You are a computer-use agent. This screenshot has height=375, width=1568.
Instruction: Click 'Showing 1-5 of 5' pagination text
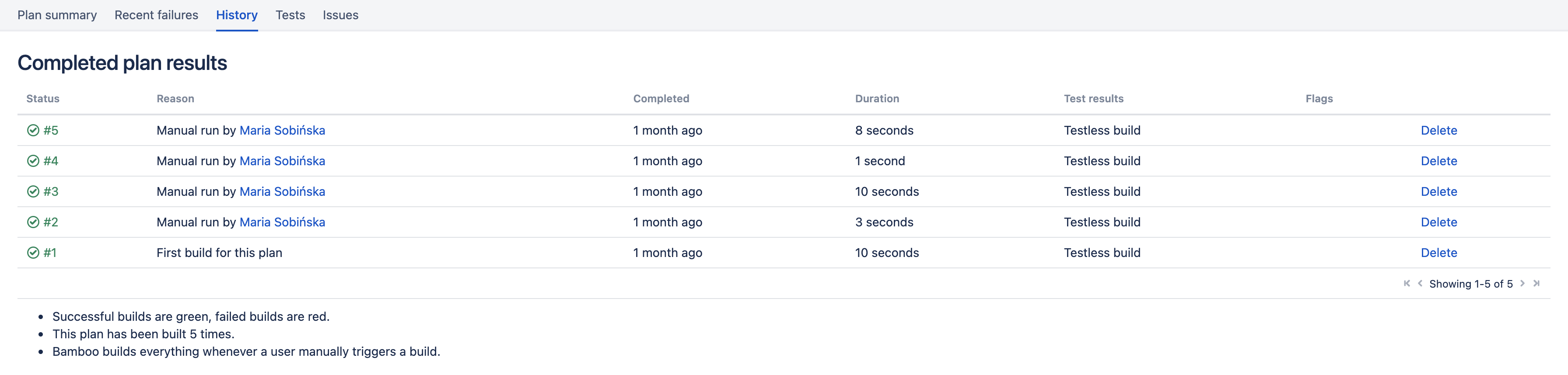pyautogui.click(x=1470, y=284)
